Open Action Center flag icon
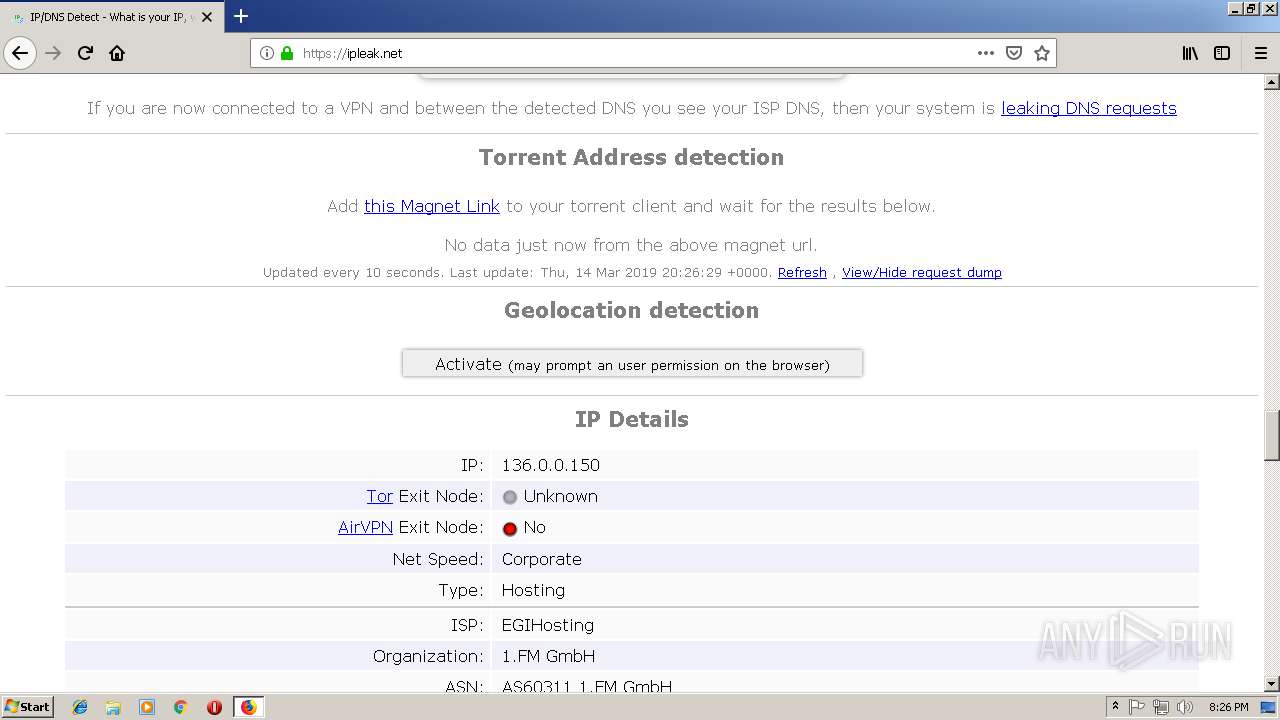Image resolution: width=1280 pixels, height=720 pixels. (x=1137, y=707)
